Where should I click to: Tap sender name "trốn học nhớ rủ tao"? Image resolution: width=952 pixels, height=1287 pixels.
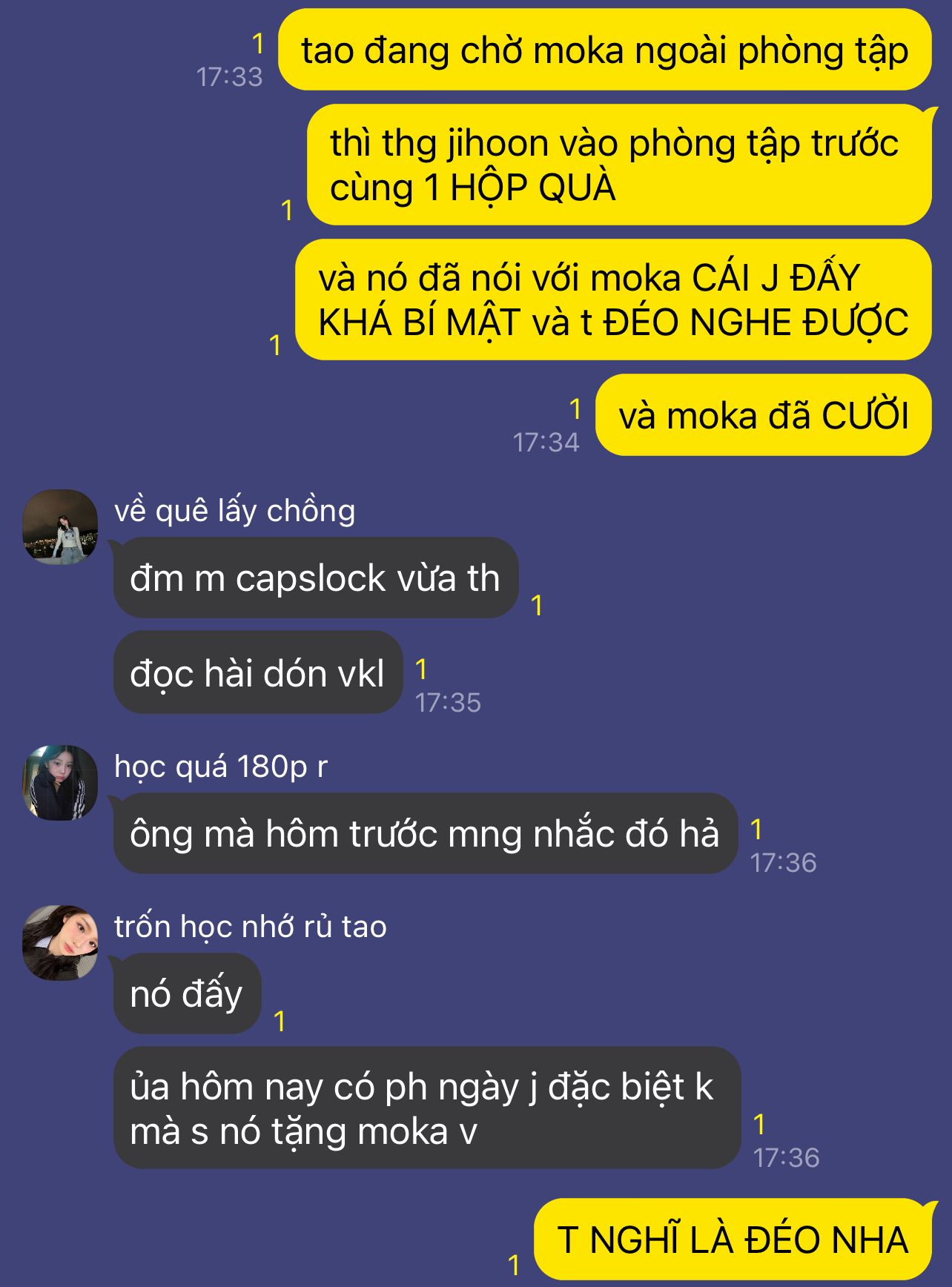(251, 927)
